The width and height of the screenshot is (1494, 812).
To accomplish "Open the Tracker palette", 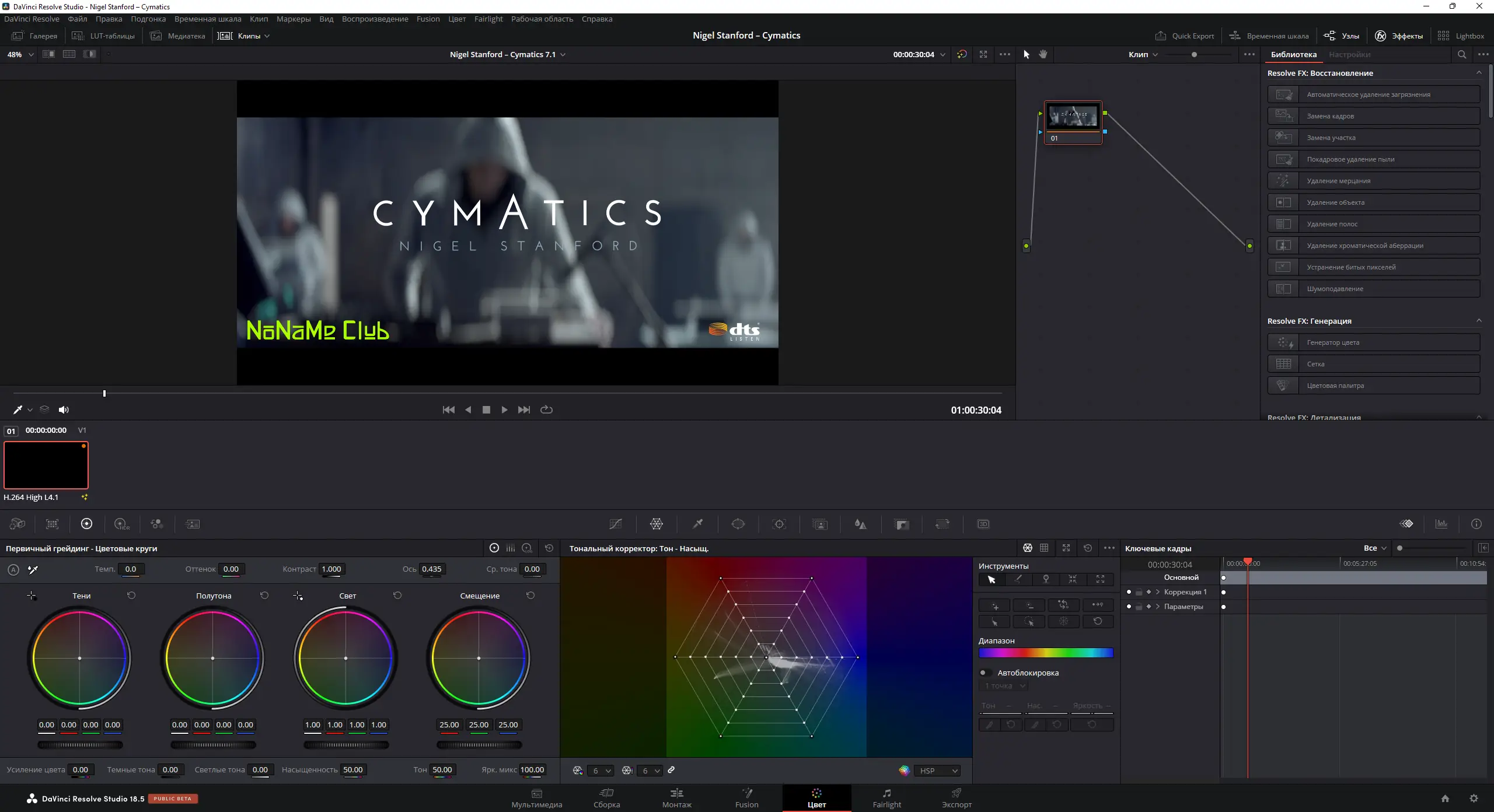I will point(779,524).
